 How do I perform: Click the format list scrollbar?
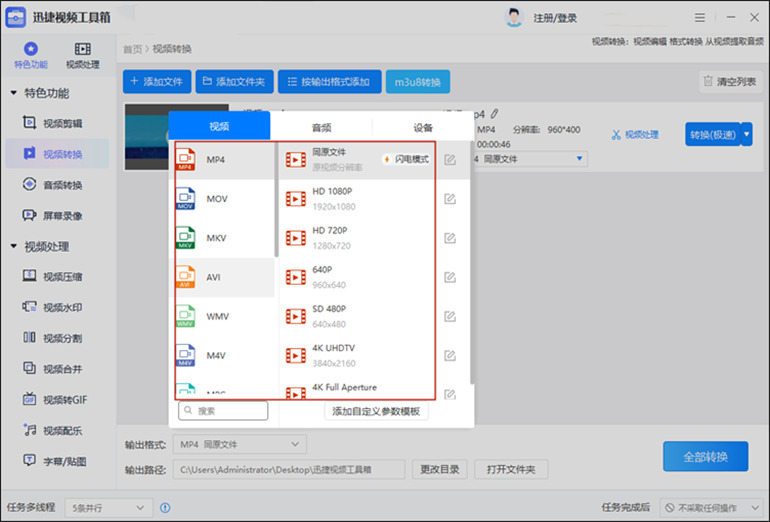(x=276, y=199)
